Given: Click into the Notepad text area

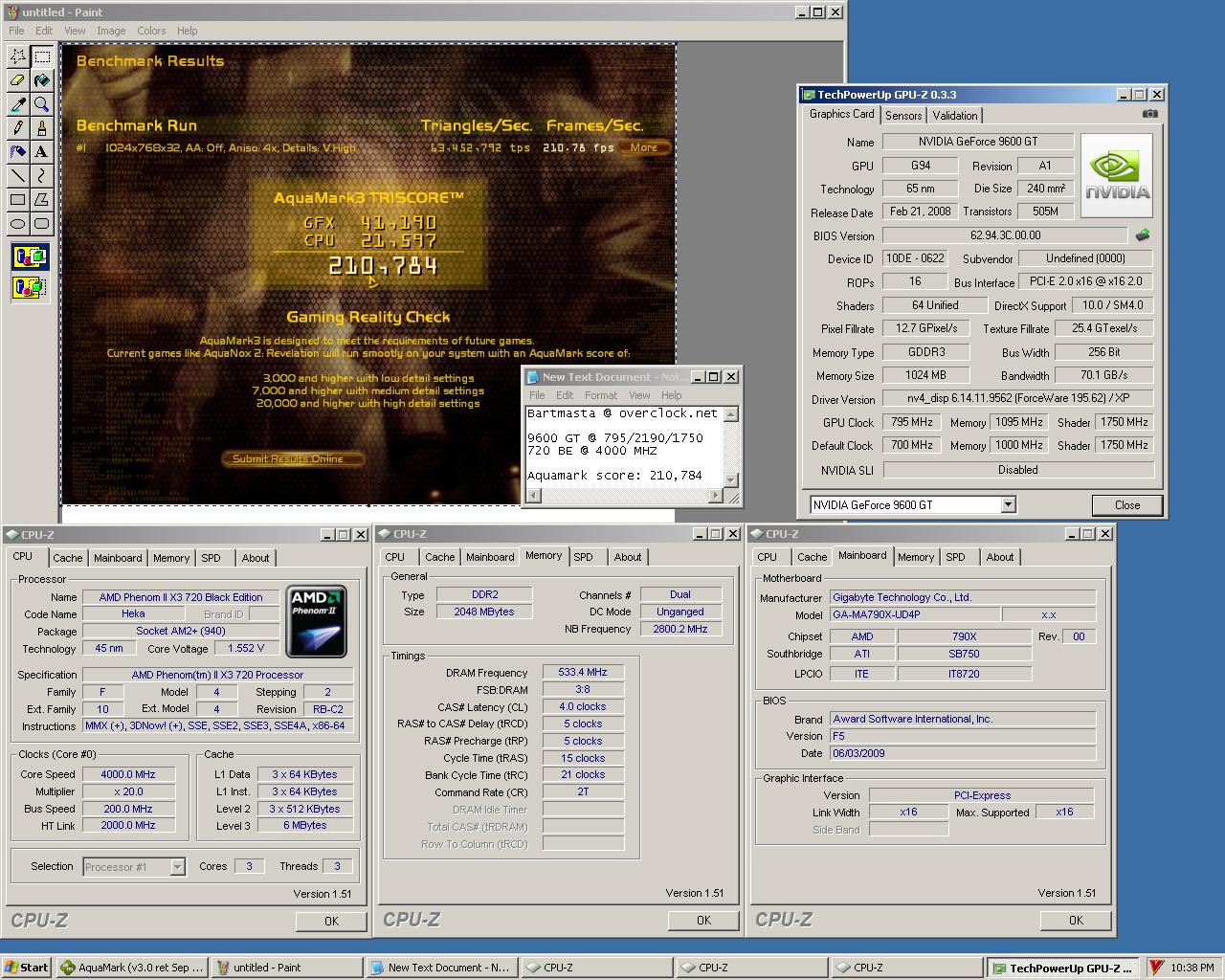Looking at the screenshot, I should click(623, 446).
